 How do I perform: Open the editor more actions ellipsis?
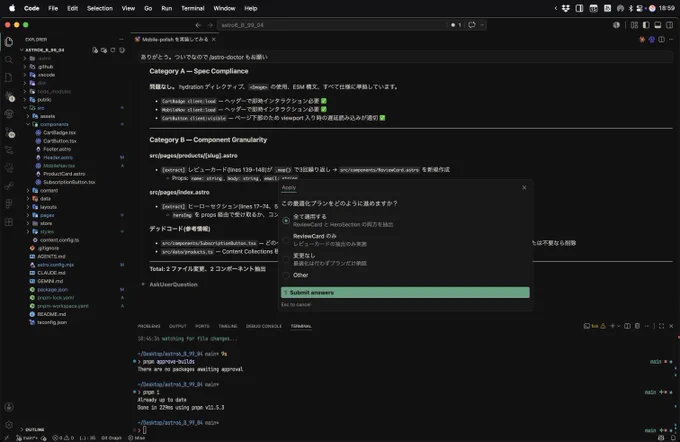[671, 39]
